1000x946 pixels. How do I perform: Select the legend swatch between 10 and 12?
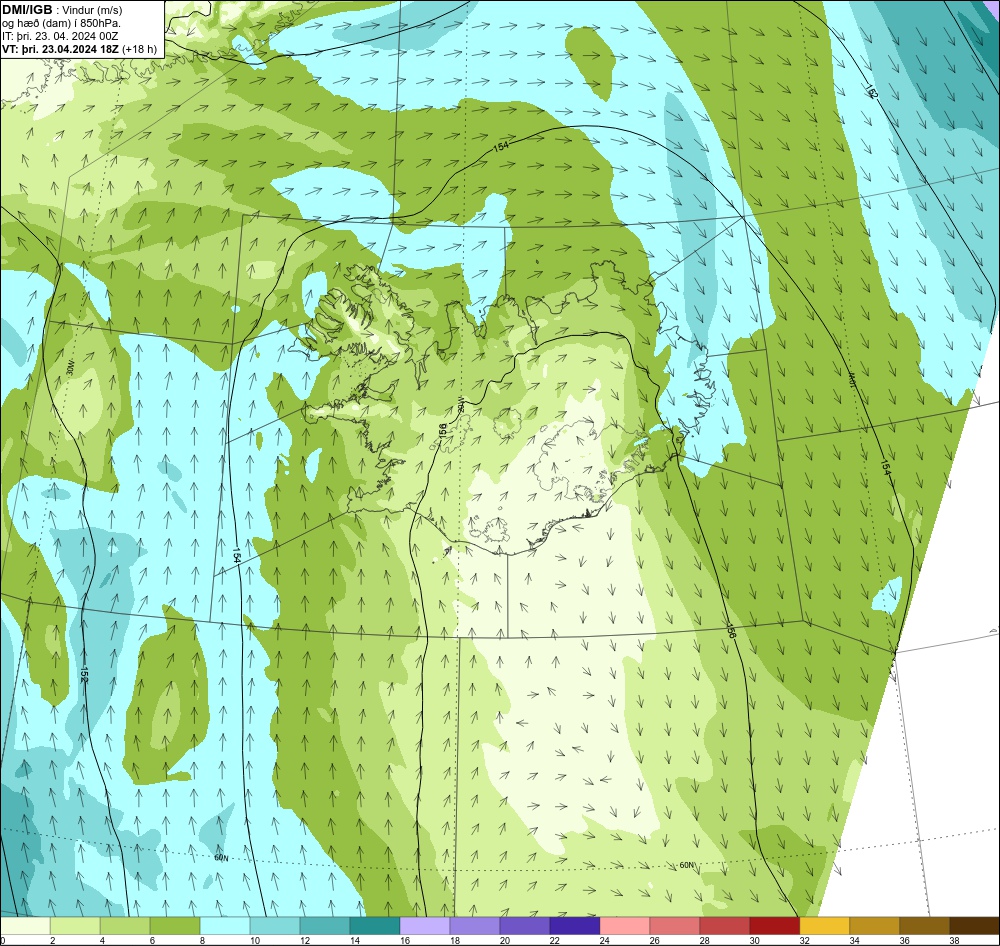pyautogui.click(x=275, y=926)
